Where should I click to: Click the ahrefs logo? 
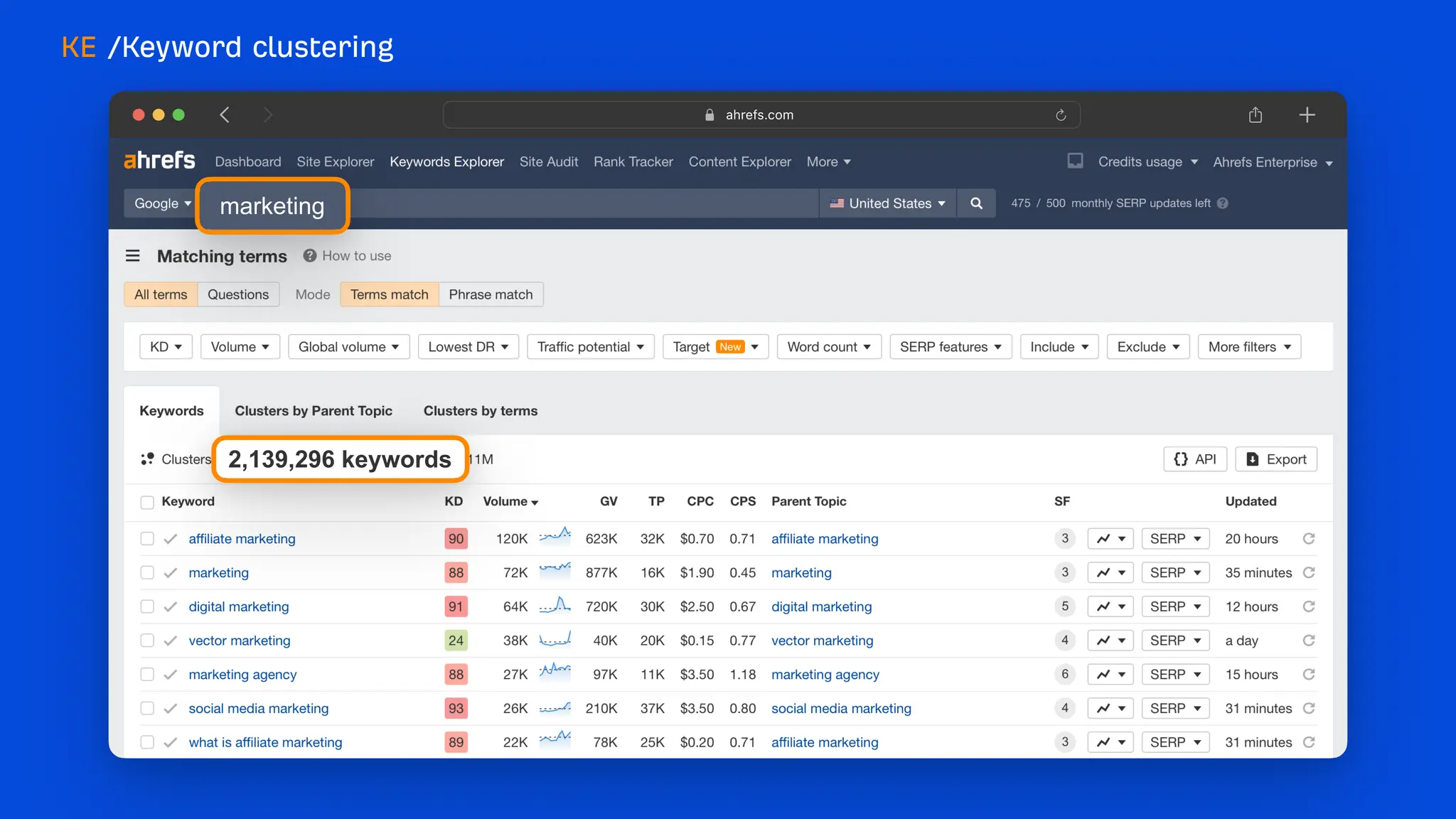(x=159, y=161)
